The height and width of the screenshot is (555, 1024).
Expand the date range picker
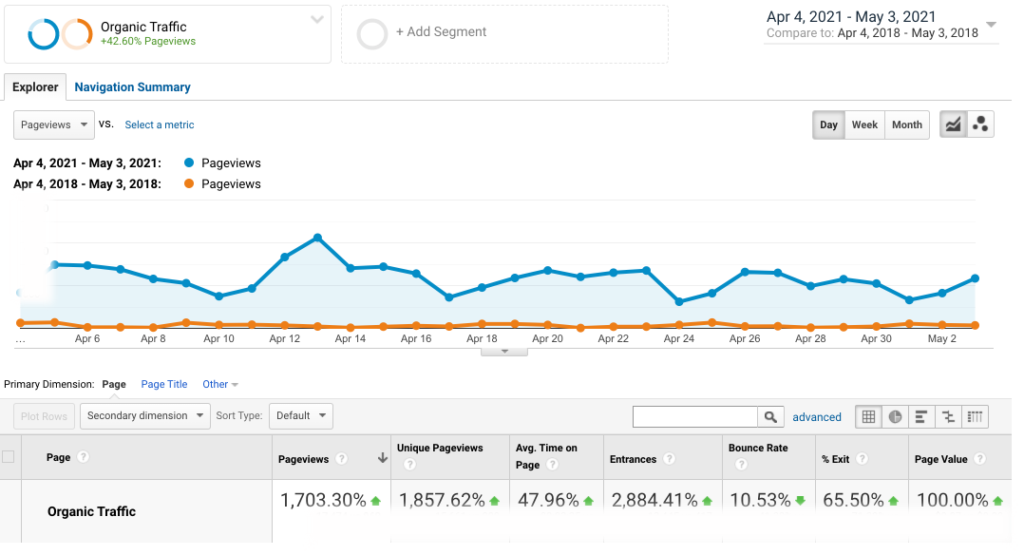[x=990, y=24]
